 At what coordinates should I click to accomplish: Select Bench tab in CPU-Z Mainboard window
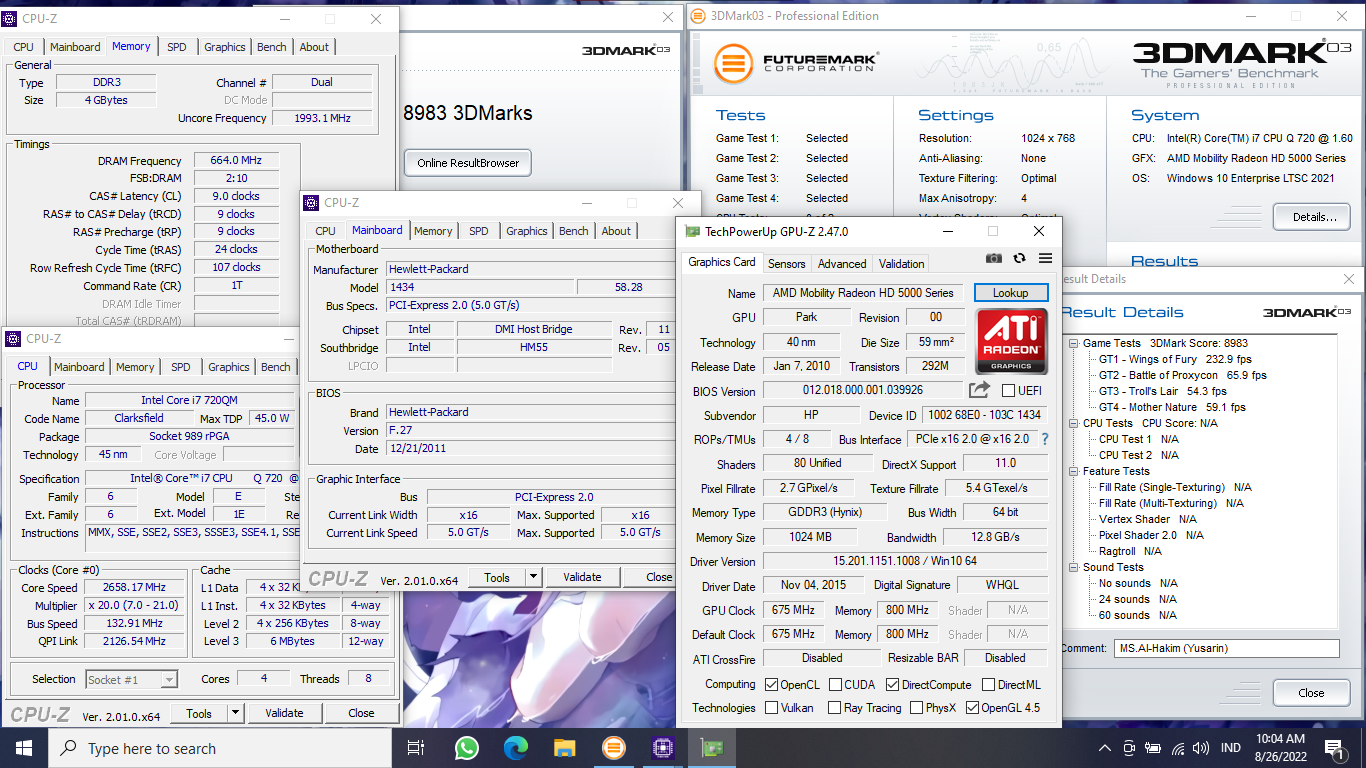coord(574,231)
